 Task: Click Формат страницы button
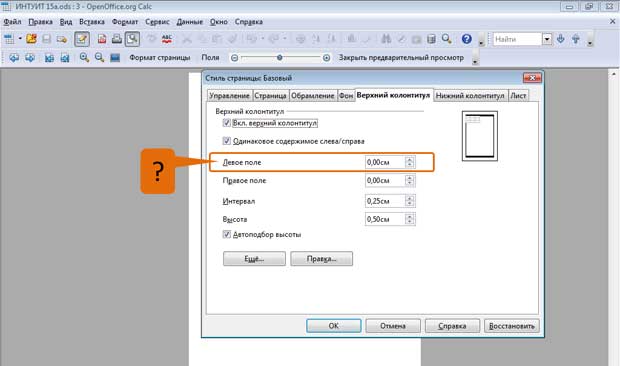click(x=160, y=58)
